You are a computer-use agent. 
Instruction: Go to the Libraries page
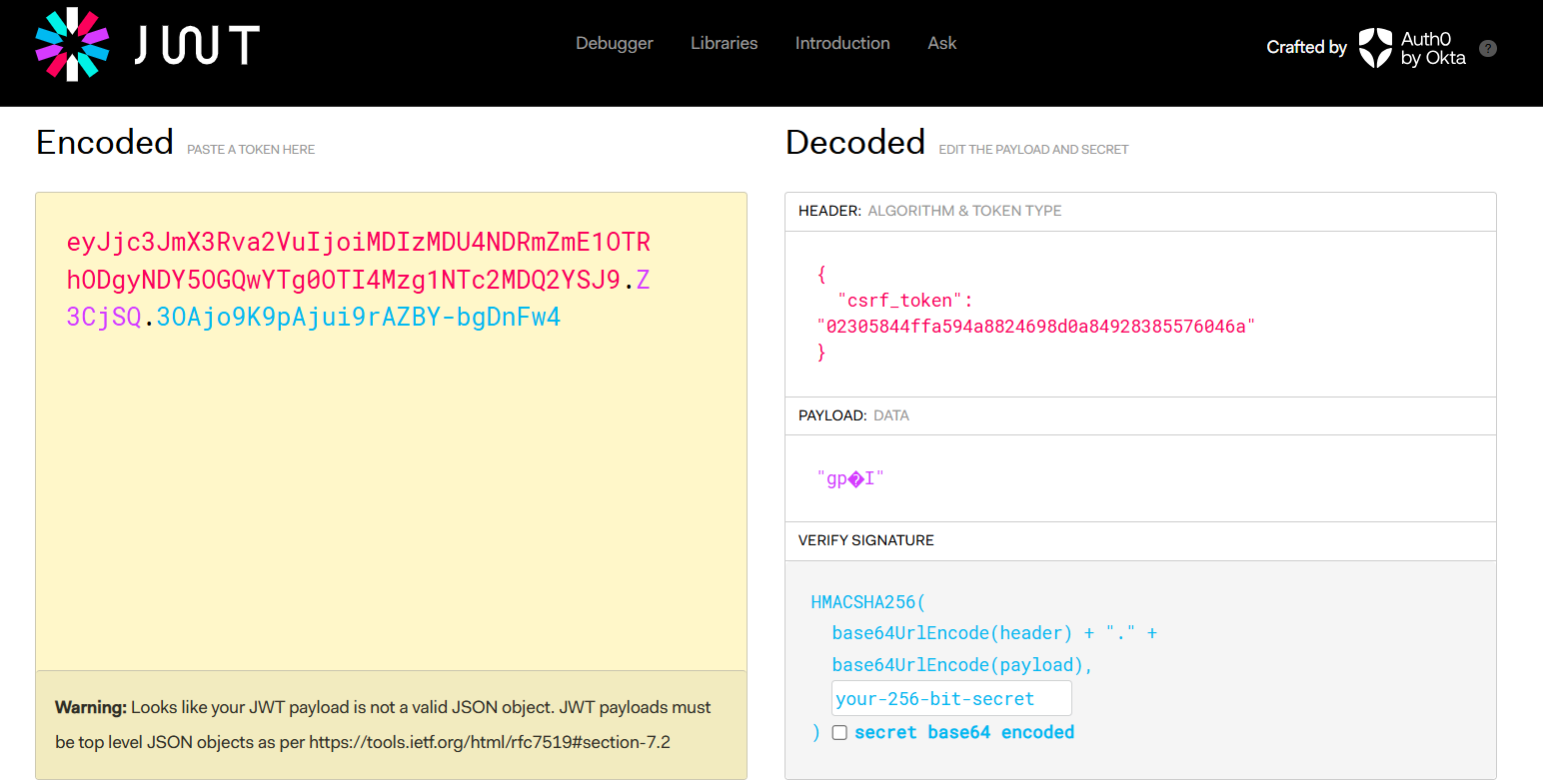pos(724,43)
